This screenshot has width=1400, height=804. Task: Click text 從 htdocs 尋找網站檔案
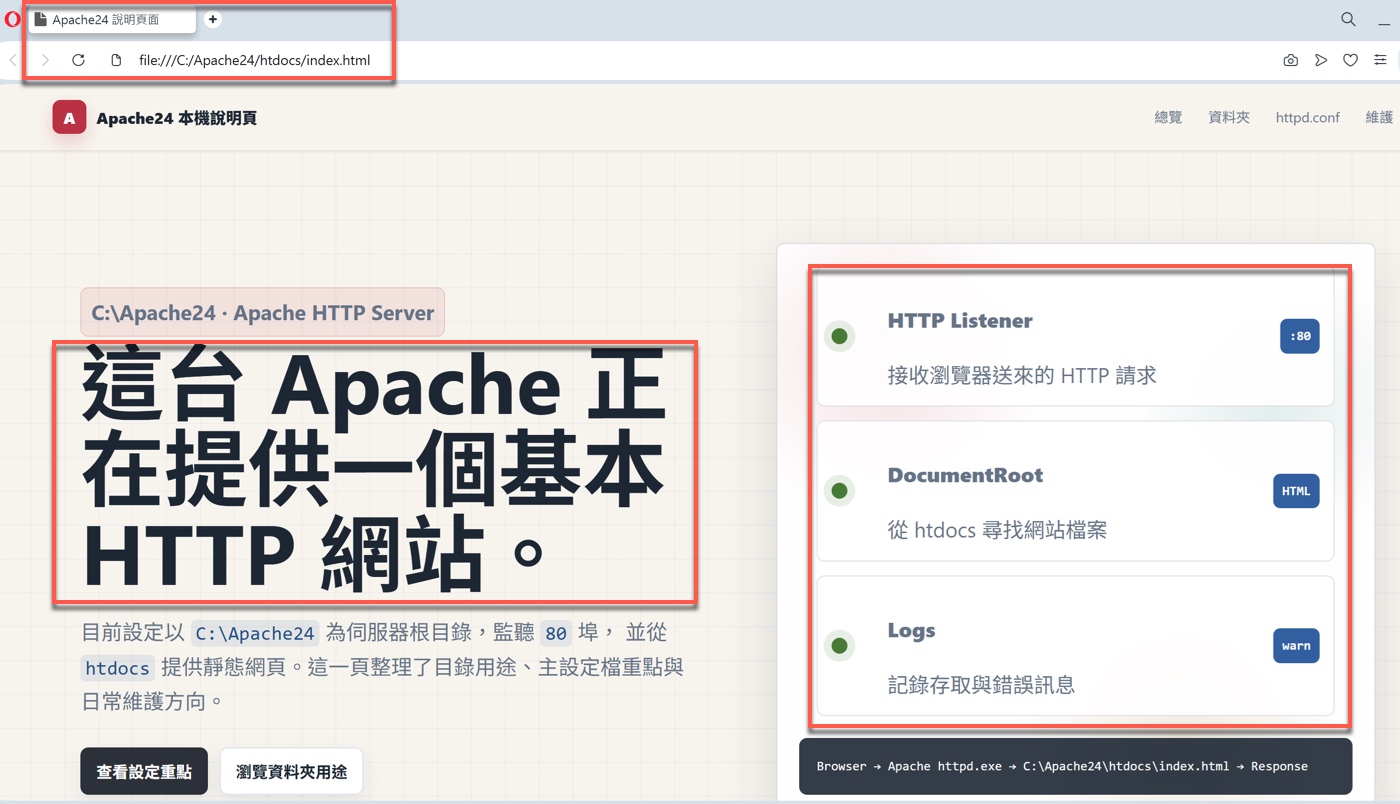pyautogui.click(x=997, y=530)
